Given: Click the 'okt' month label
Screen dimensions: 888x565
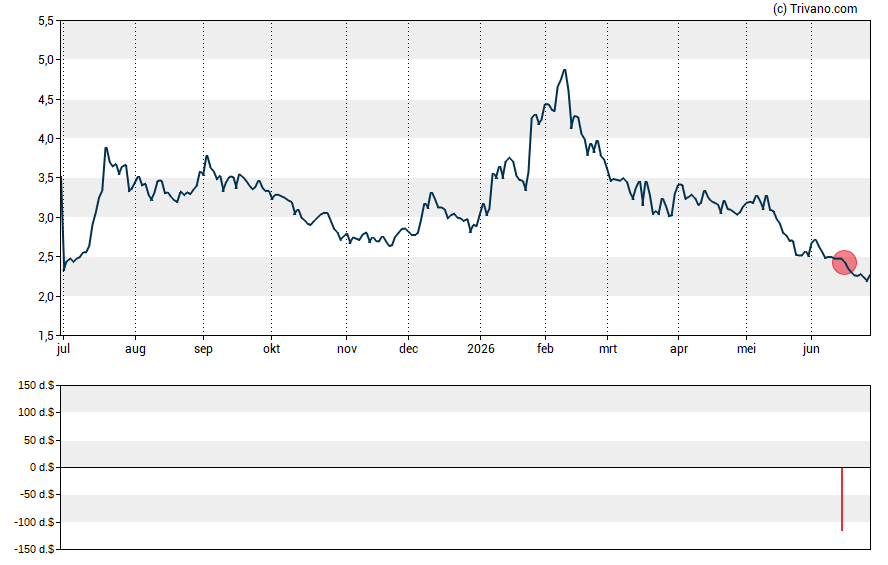Looking at the screenshot, I should [x=271, y=349].
